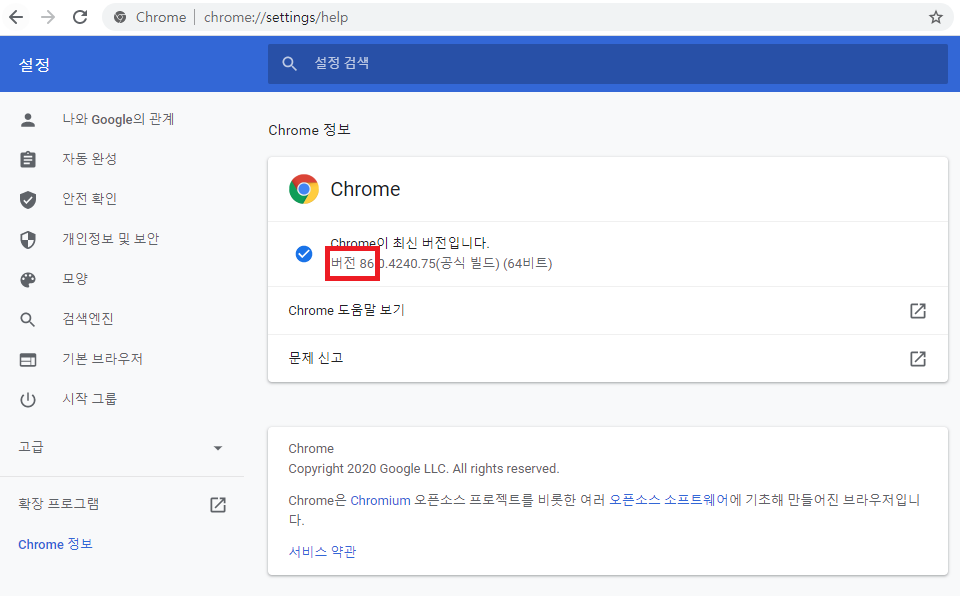Bookmark this page with star icon
The image size is (960, 596).
(936, 17)
